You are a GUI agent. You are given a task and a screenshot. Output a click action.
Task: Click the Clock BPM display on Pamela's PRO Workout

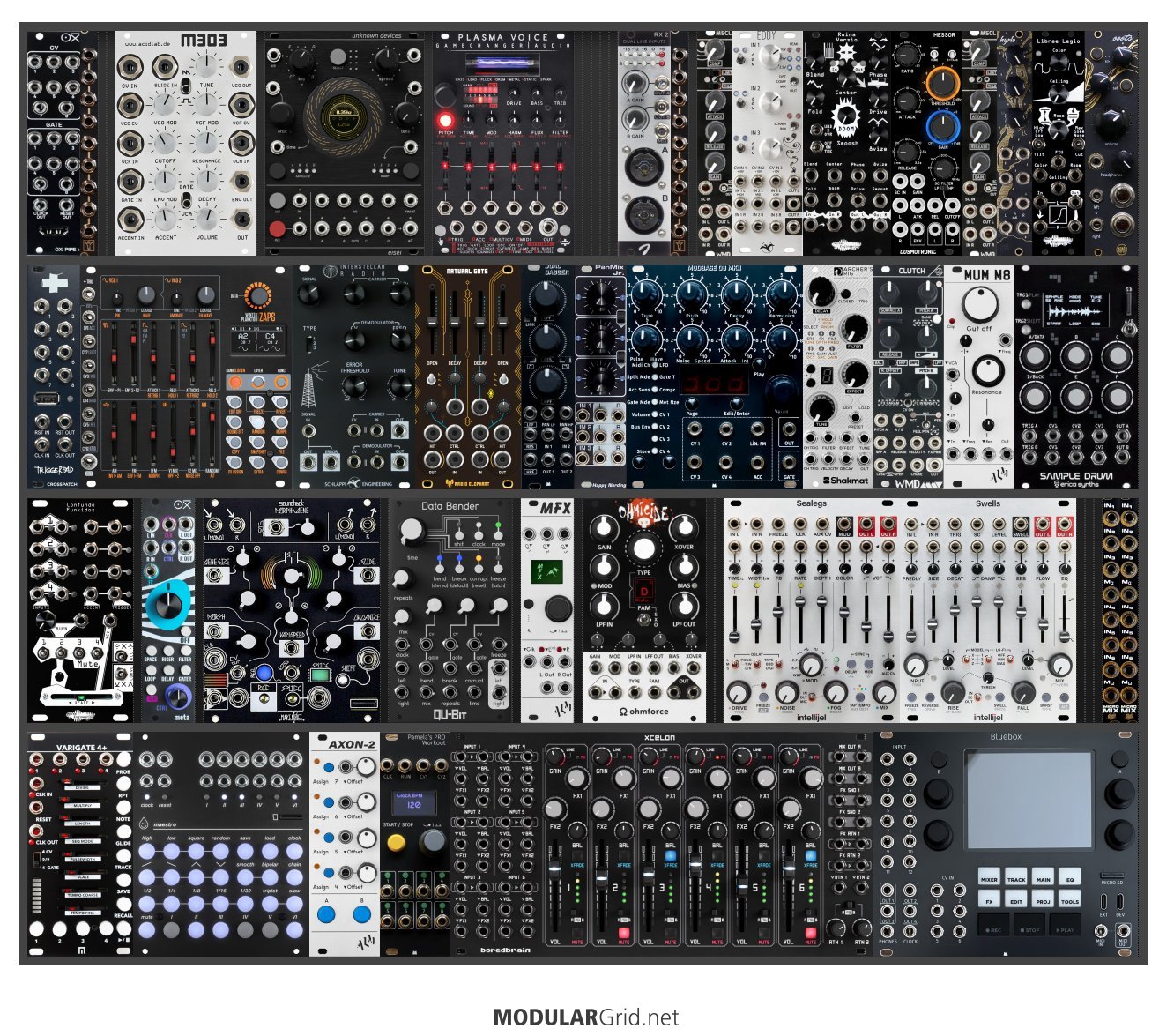[x=413, y=801]
